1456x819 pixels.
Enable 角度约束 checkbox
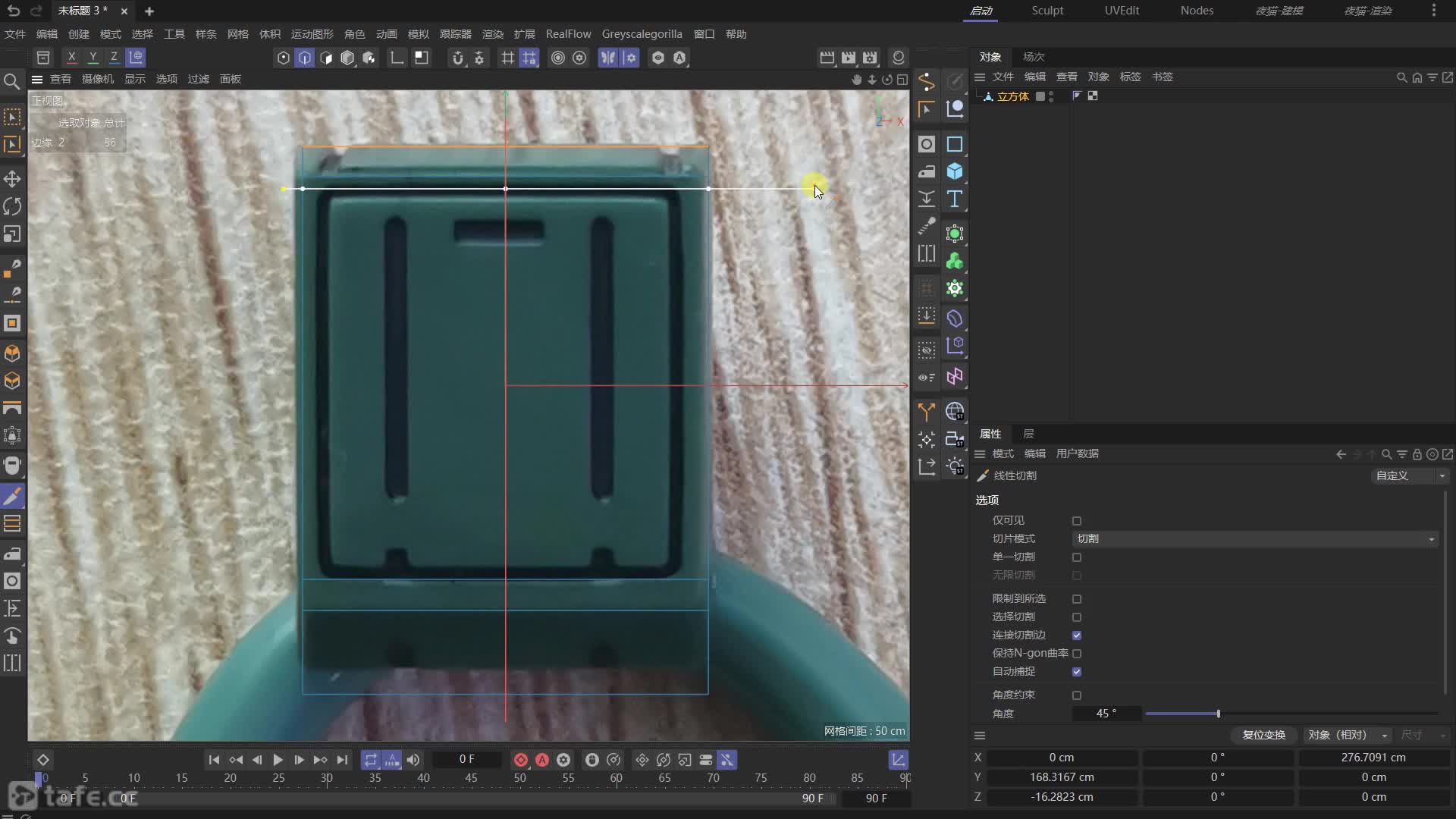1077,695
